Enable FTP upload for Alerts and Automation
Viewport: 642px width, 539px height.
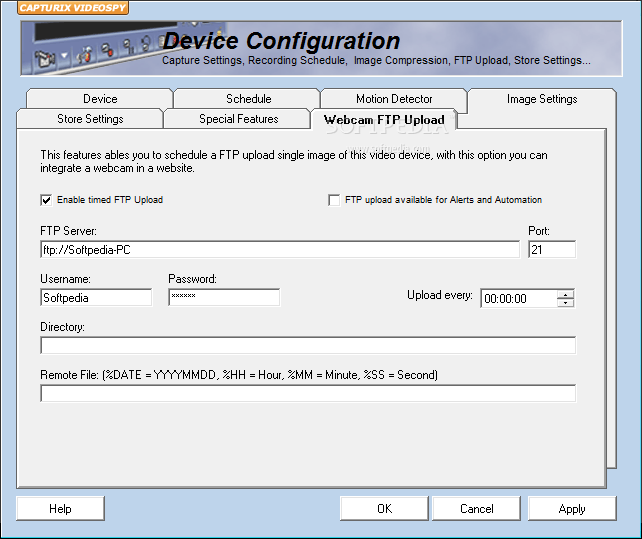[x=334, y=200]
